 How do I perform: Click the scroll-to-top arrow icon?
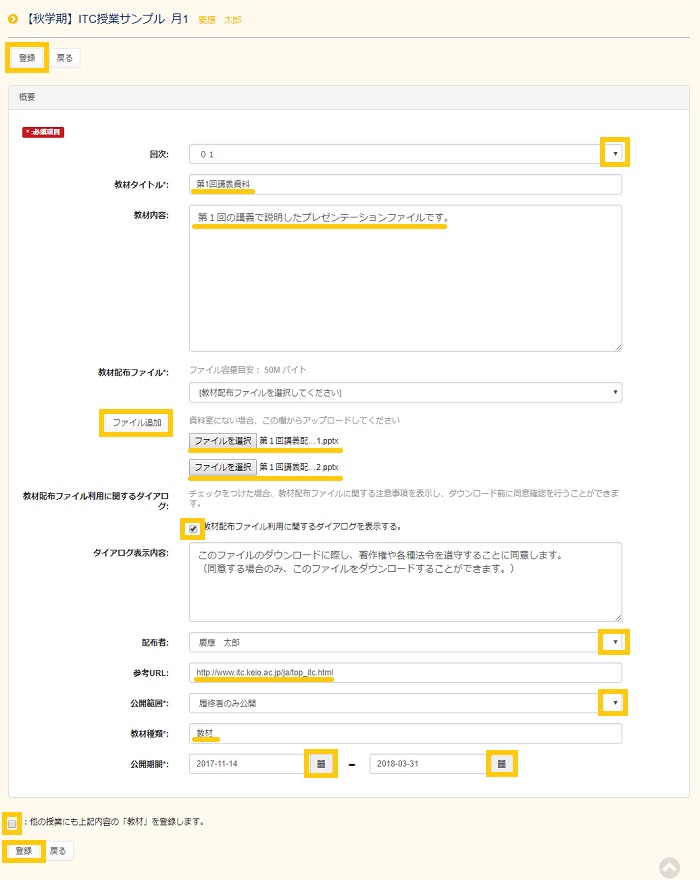[x=669, y=867]
